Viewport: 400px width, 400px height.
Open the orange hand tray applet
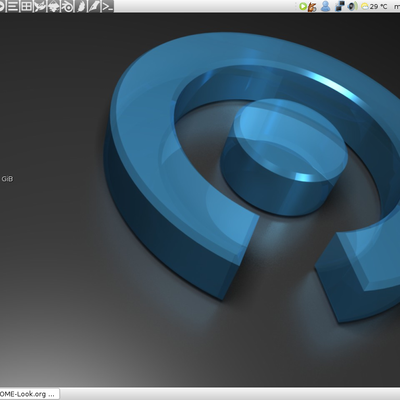point(312,6)
